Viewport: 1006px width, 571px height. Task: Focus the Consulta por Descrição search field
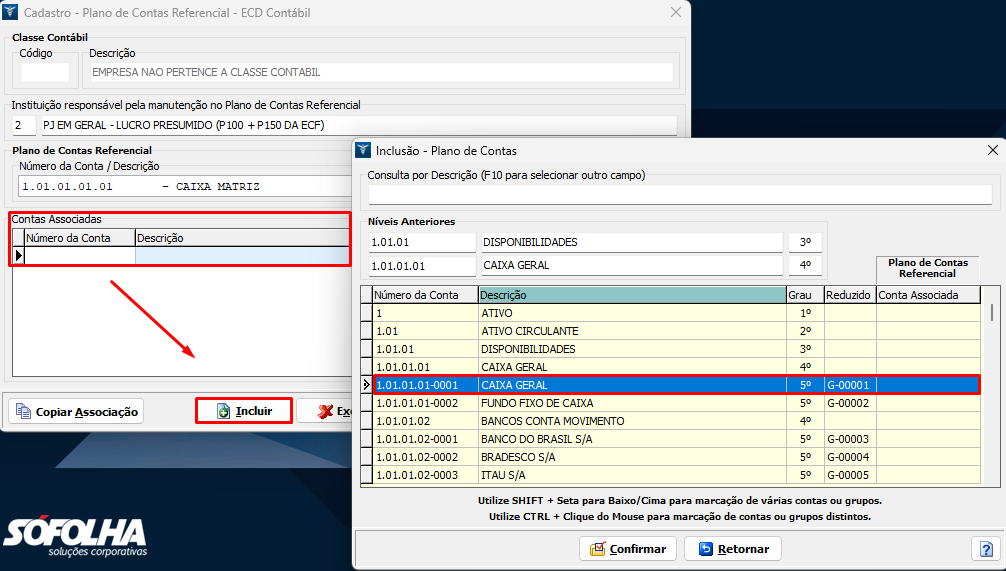(x=680, y=194)
